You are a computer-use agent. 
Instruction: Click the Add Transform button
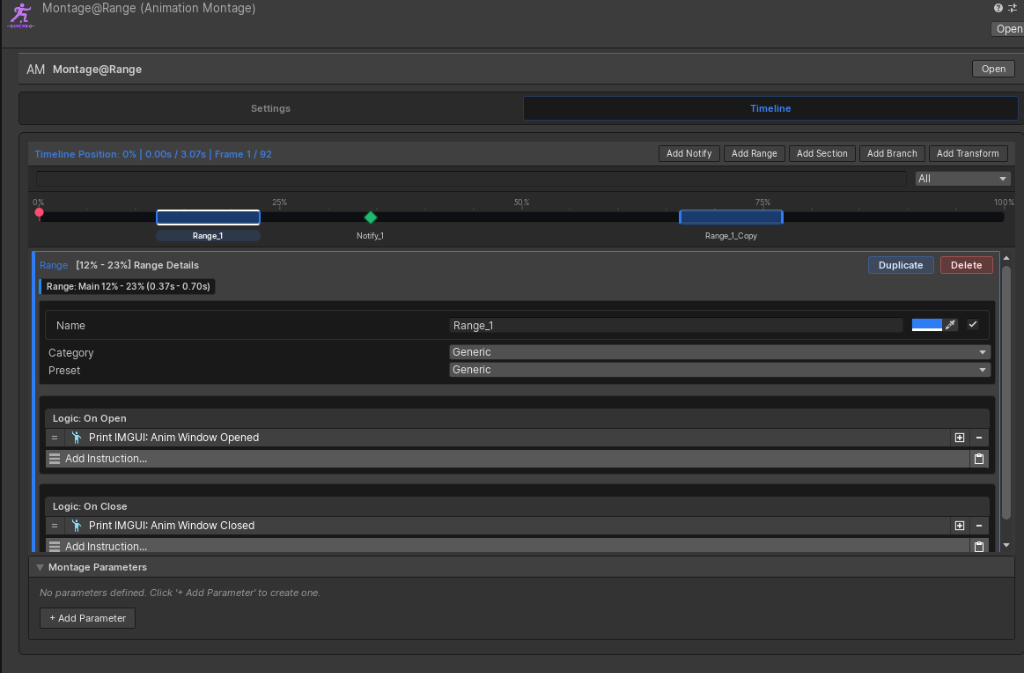coord(968,153)
